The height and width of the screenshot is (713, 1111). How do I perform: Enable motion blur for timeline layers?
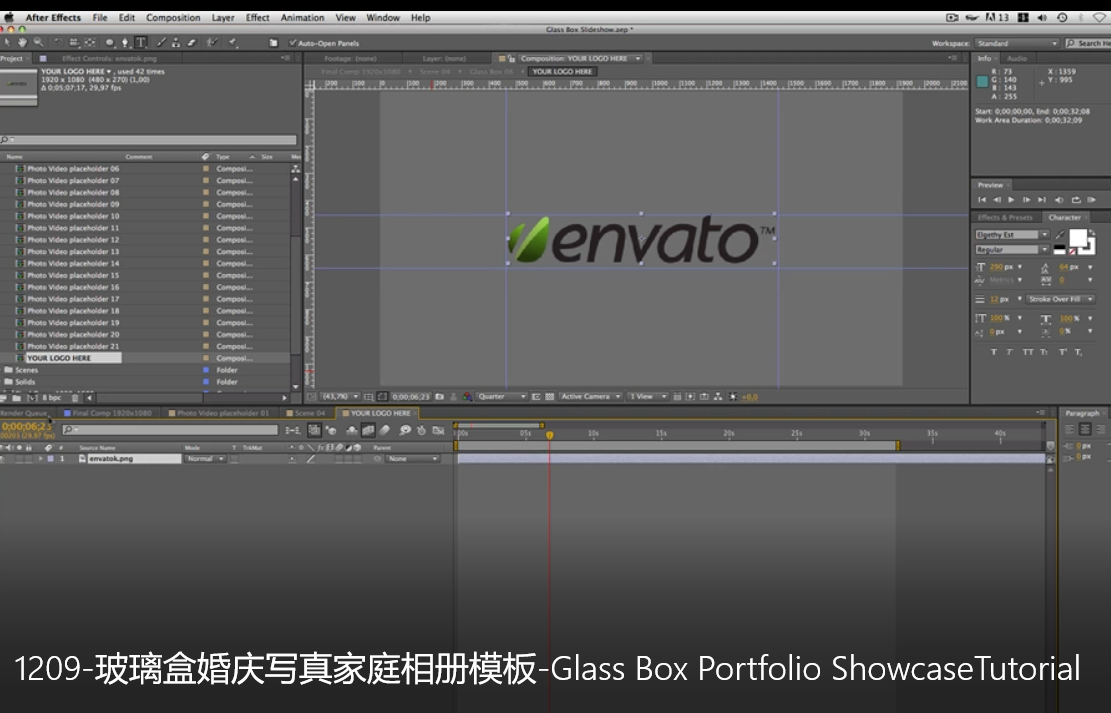[384, 430]
